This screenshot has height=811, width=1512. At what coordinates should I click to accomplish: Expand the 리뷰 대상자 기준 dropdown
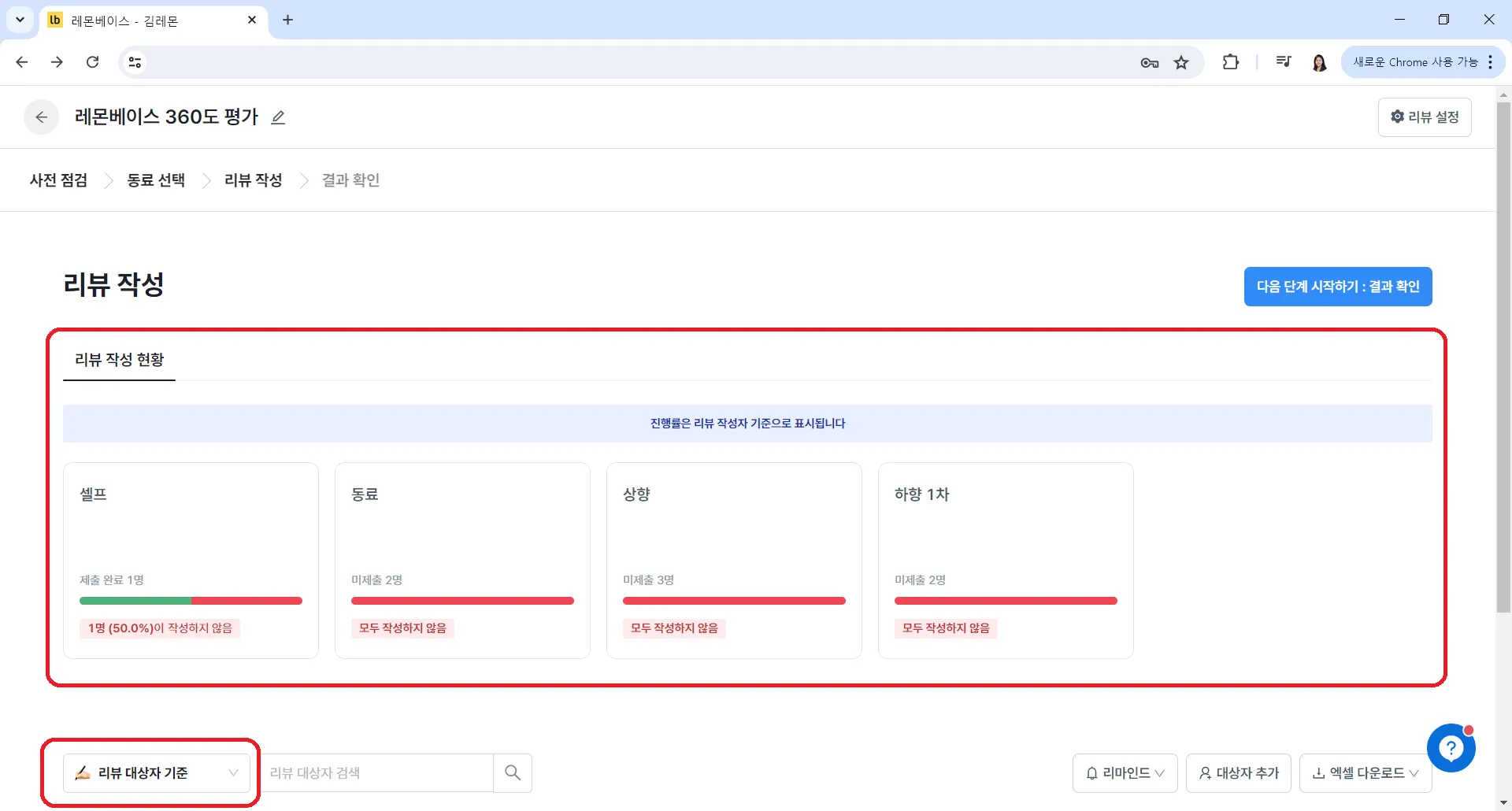click(x=157, y=773)
